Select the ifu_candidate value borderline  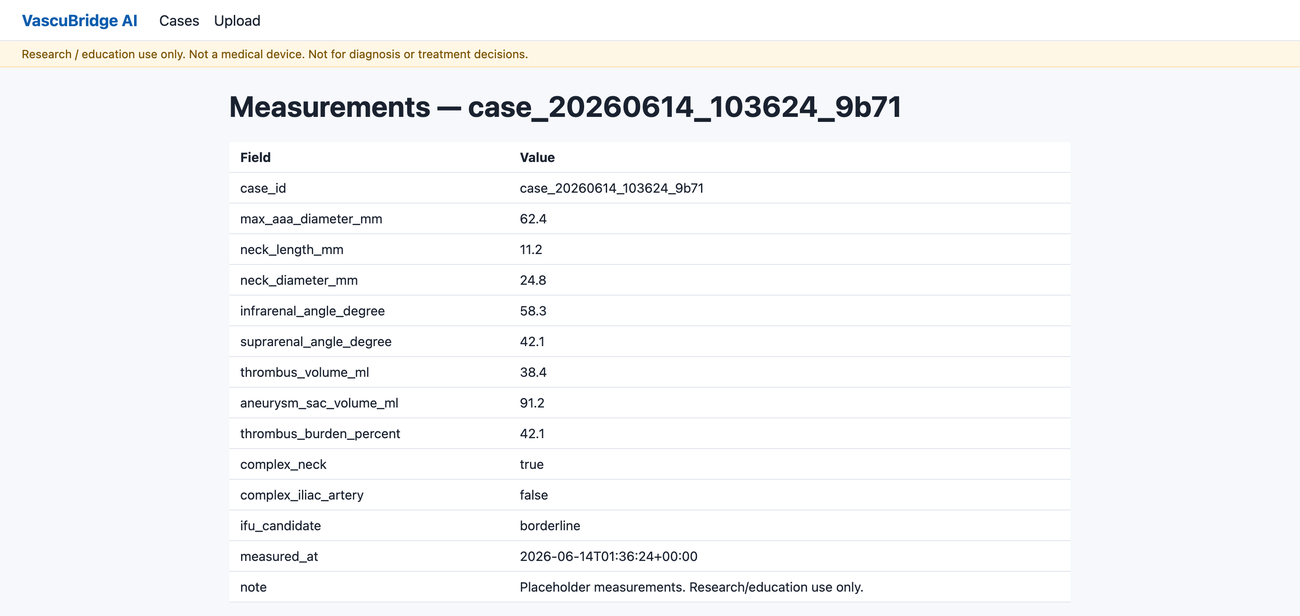click(550, 526)
